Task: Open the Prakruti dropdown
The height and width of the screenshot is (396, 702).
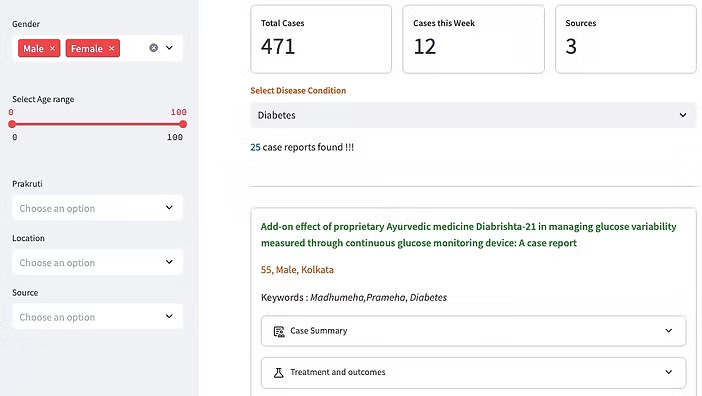Action: click(98, 208)
